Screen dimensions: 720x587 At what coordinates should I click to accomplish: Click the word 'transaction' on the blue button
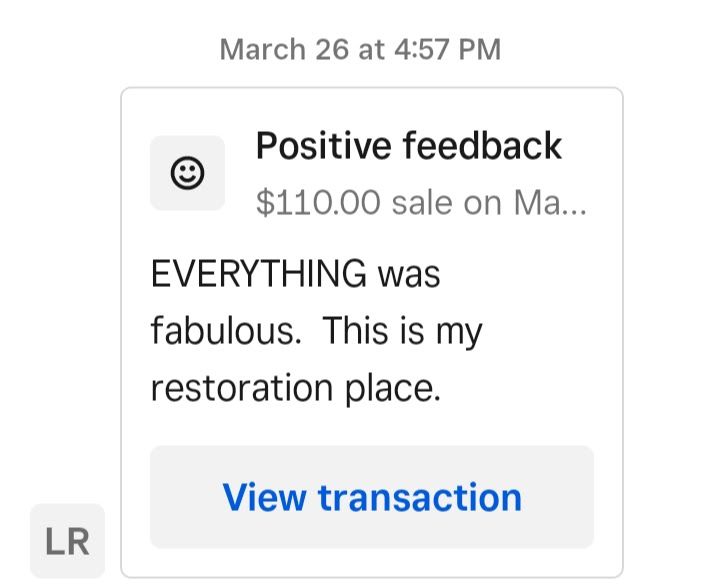pyautogui.click(x=420, y=497)
